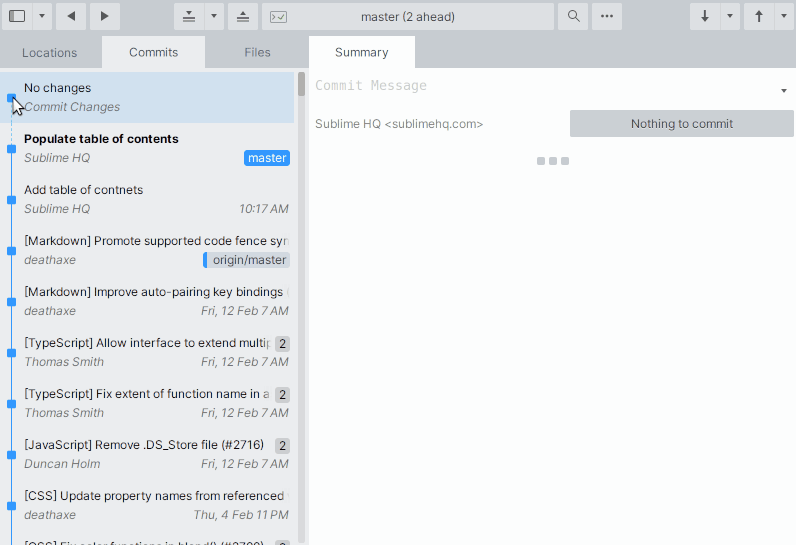796x545 pixels.
Task: Click the stash changes icon
Action: (189, 16)
